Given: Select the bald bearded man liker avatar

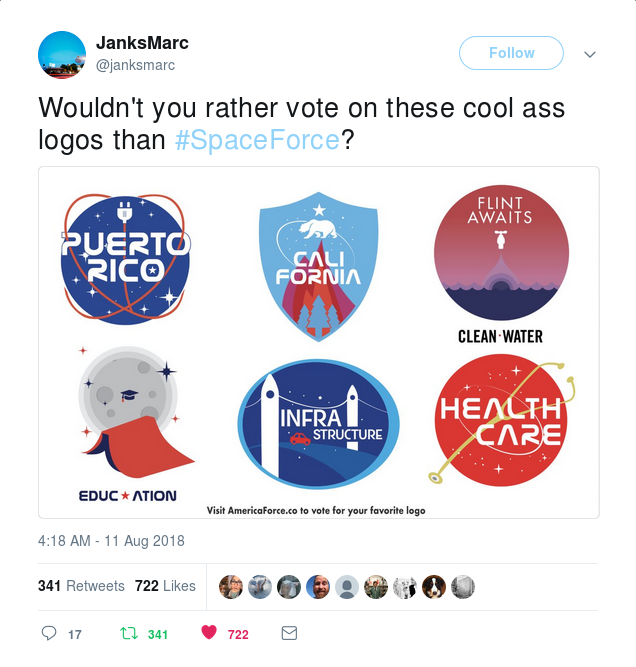Looking at the screenshot, I should (318, 587).
